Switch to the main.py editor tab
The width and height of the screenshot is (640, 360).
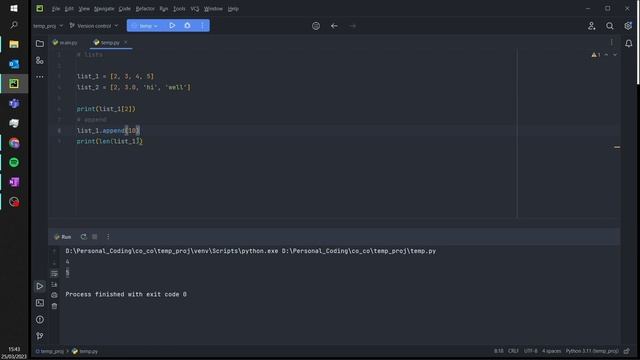[x=65, y=42]
